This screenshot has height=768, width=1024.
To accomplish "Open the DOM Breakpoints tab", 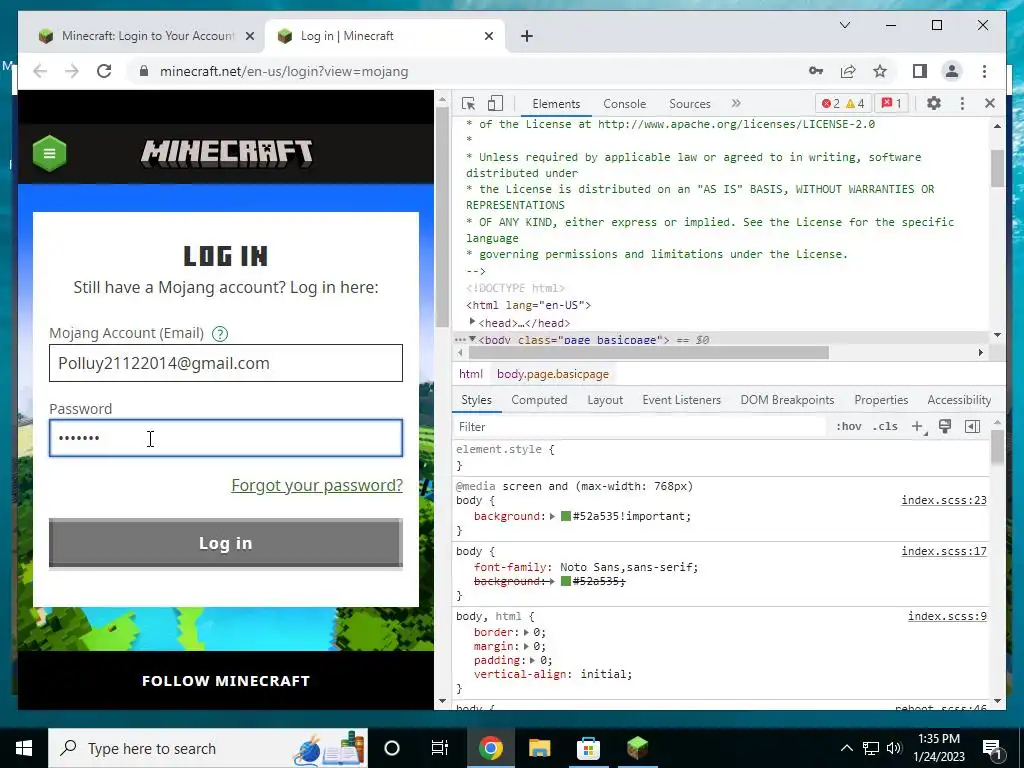I will point(787,400).
